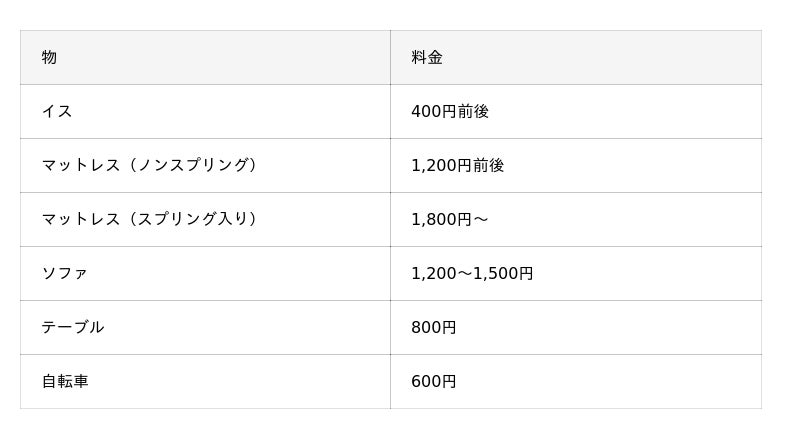Image resolution: width=800 pixels, height=439 pixels.
Task: Click the ～ symbol after 1,800円
Action: point(480,220)
